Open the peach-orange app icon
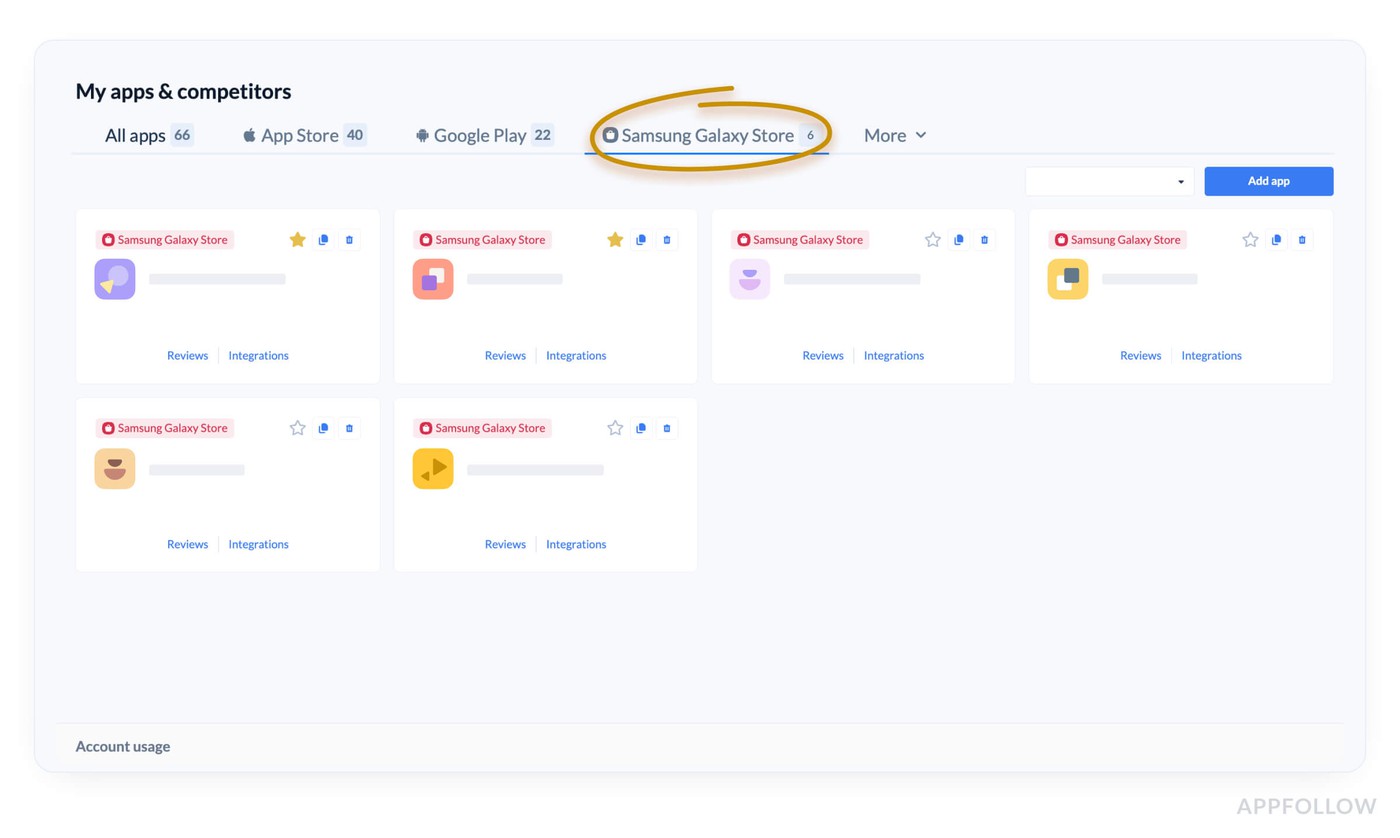 (x=115, y=468)
